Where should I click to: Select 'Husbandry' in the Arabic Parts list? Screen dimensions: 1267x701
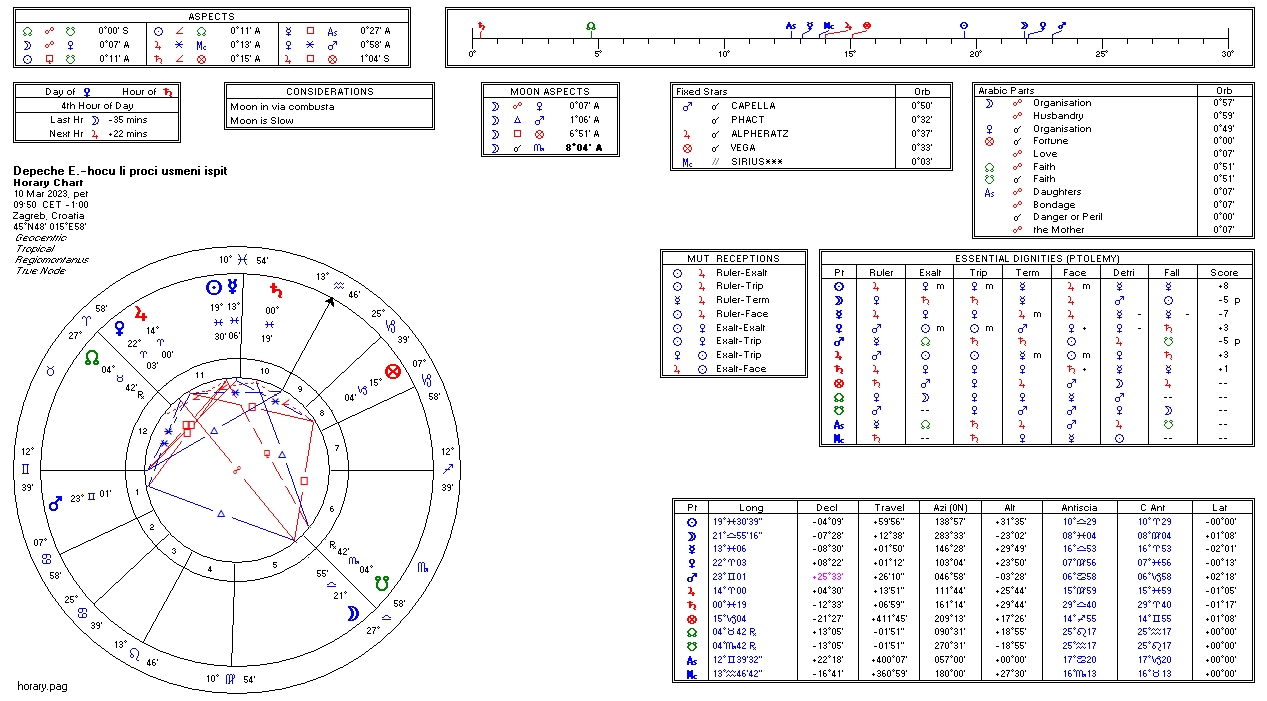(x=1058, y=115)
